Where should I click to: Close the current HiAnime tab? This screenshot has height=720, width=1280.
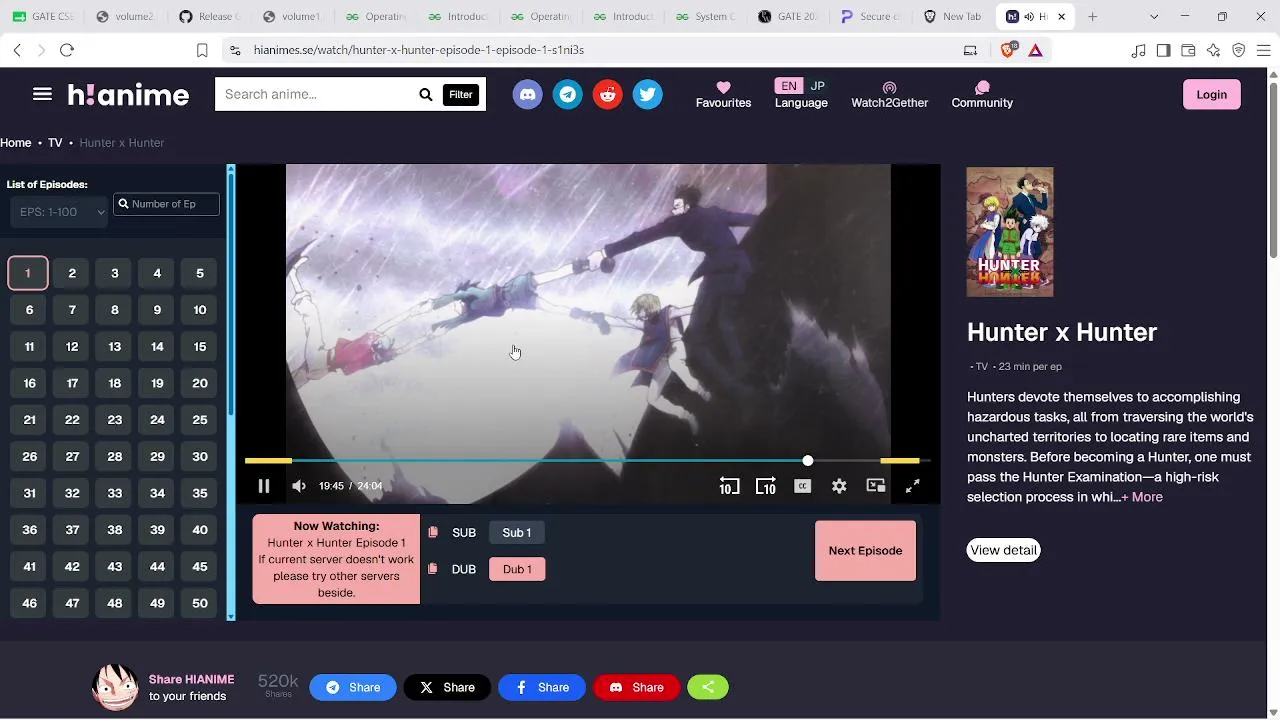1062,17
